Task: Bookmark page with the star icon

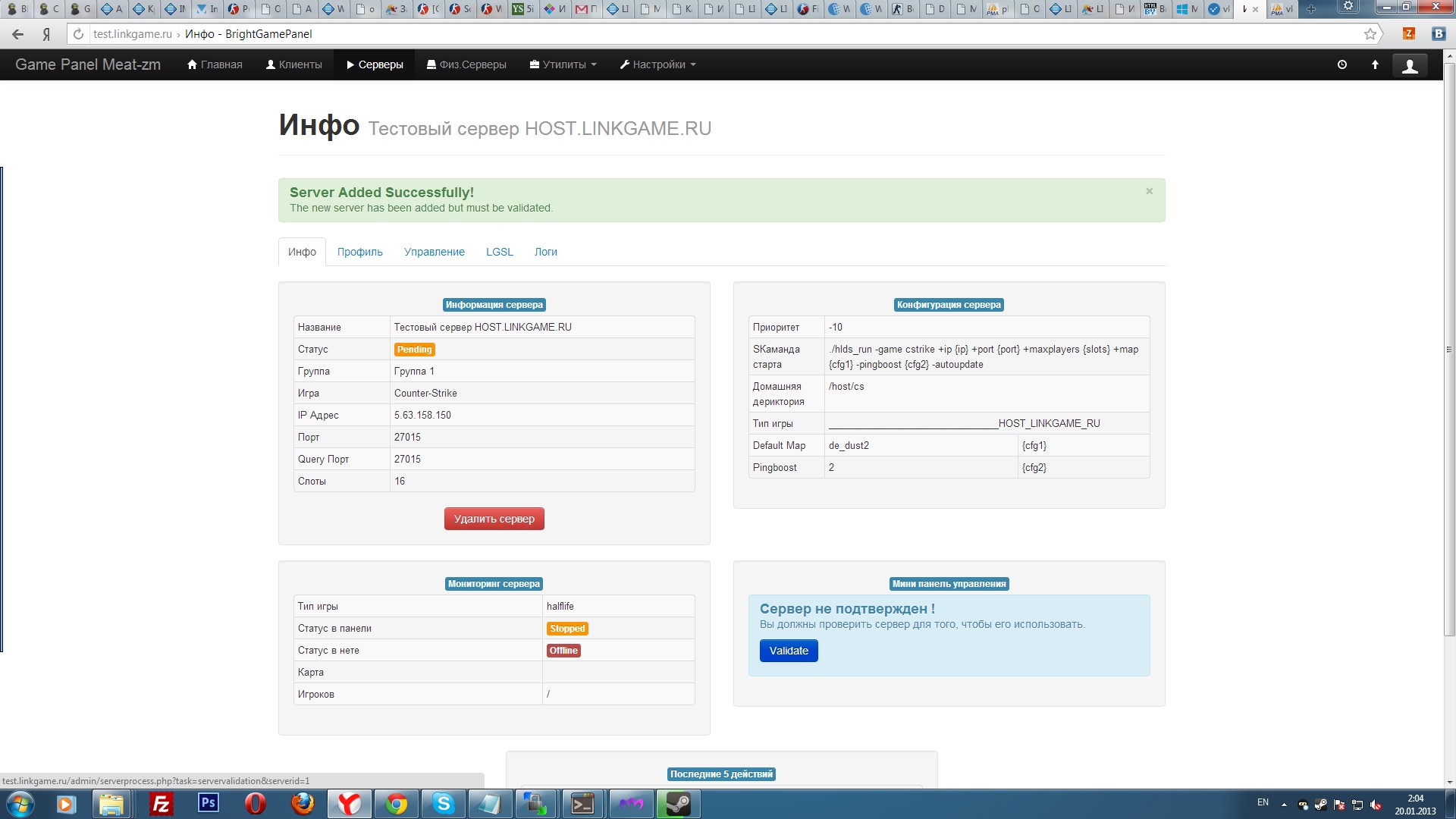Action: 1370,34
